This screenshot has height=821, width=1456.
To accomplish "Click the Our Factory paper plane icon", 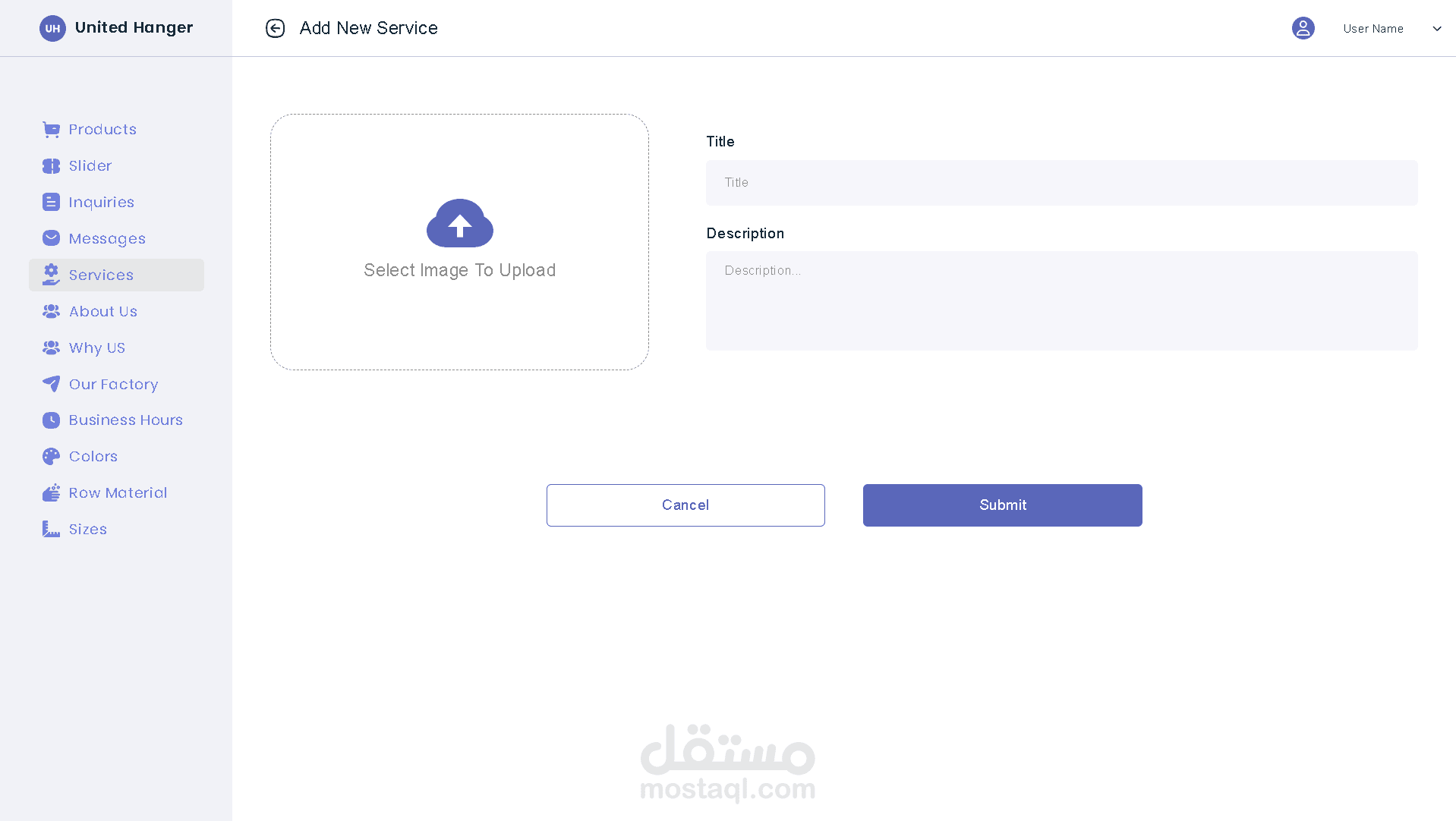I will (51, 384).
